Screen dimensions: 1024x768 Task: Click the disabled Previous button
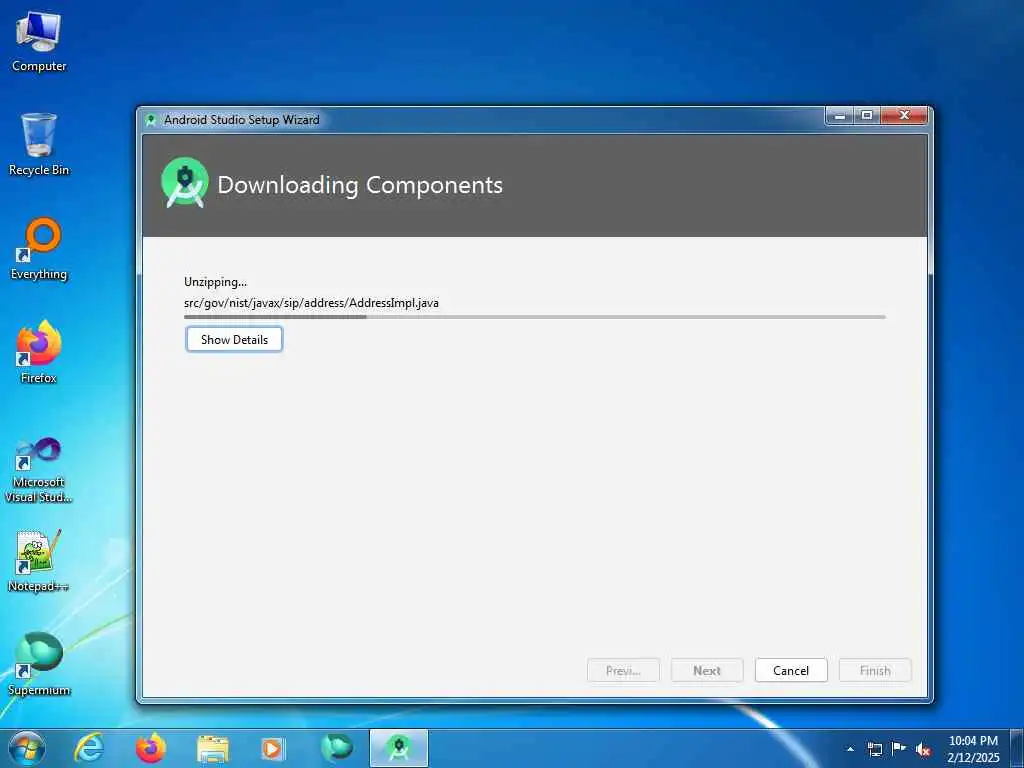click(623, 671)
